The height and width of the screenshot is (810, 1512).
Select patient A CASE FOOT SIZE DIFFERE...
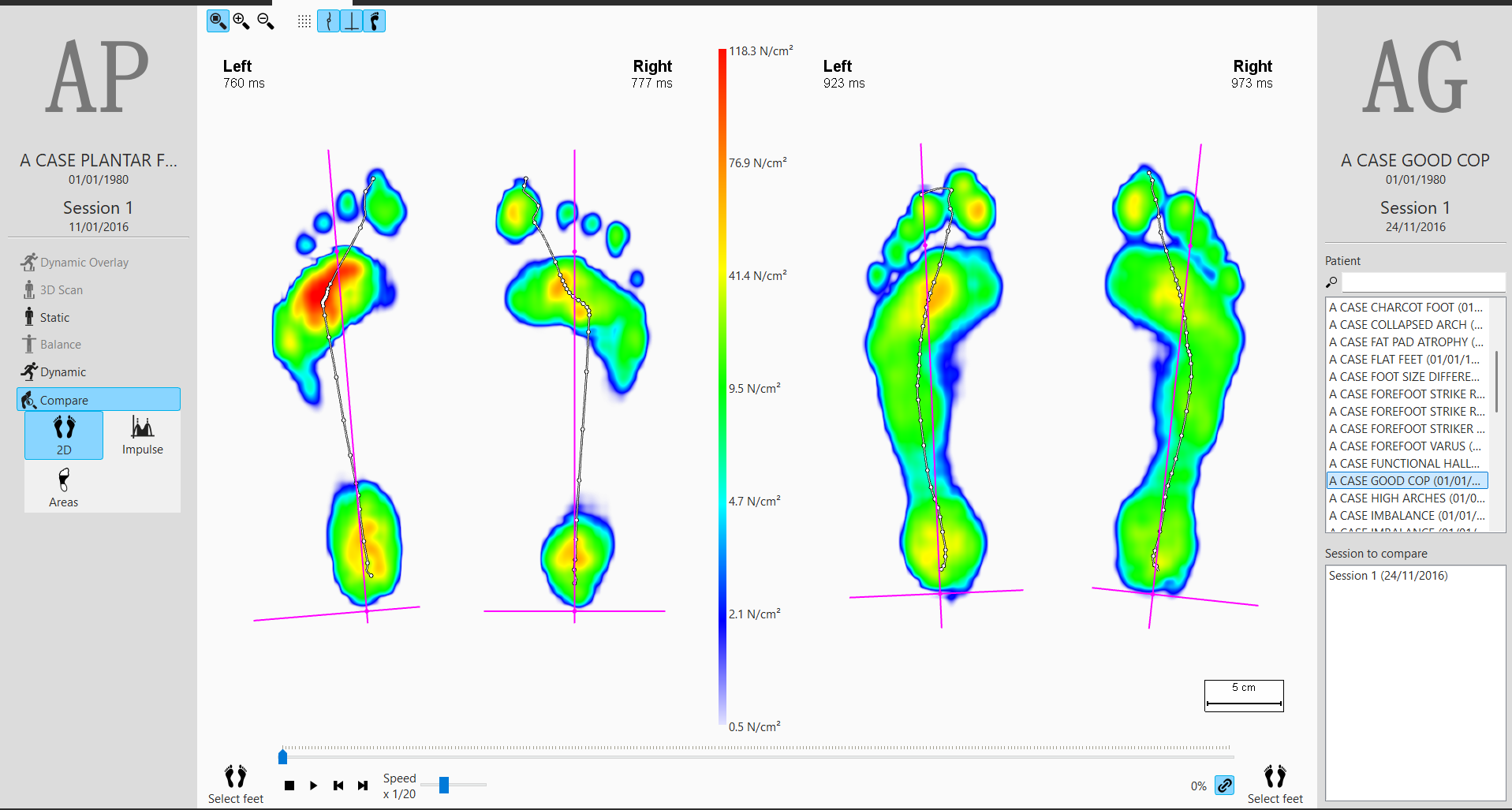pos(1406,377)
